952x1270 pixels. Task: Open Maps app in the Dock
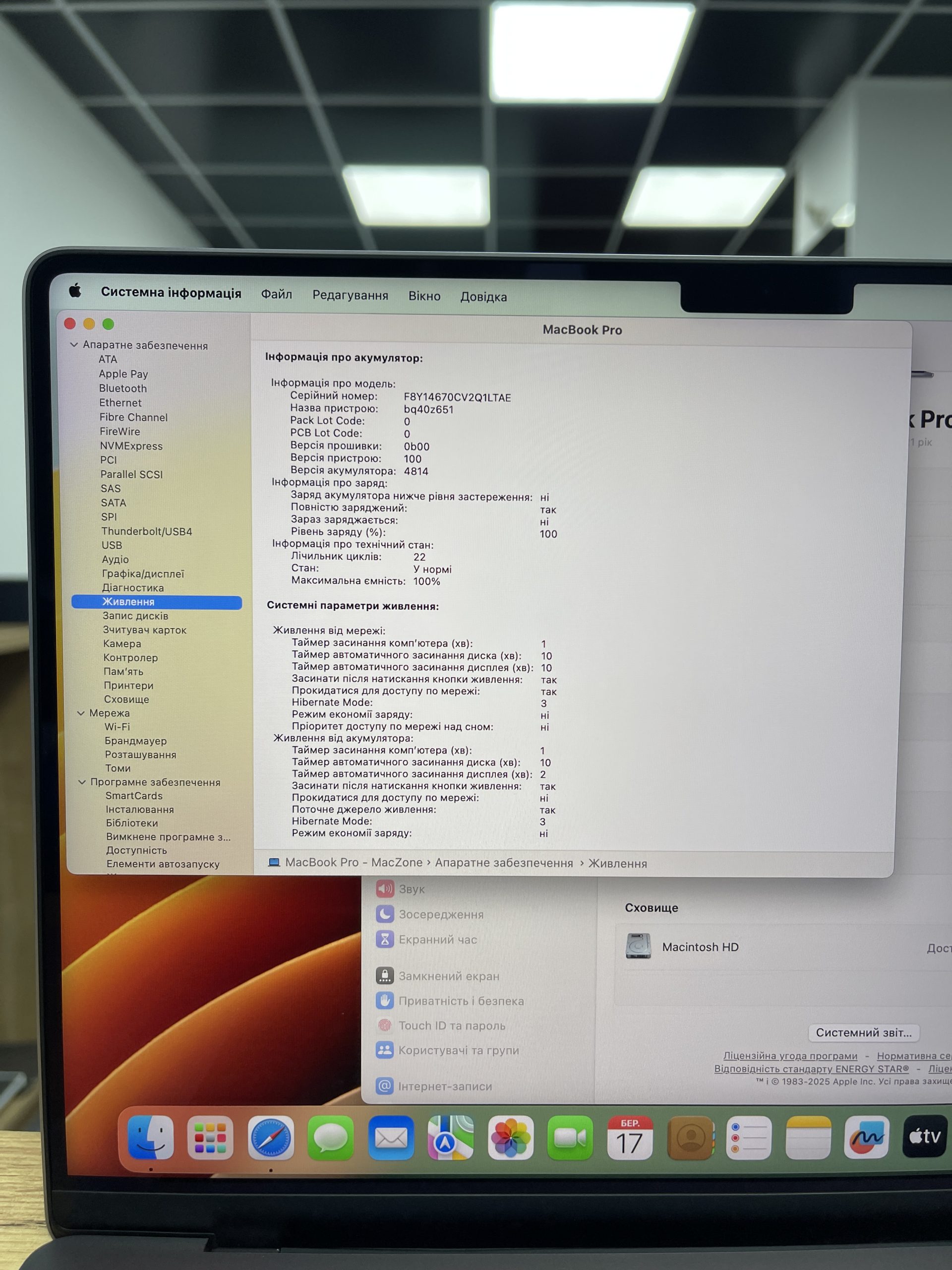click(x=450, y=1138)
